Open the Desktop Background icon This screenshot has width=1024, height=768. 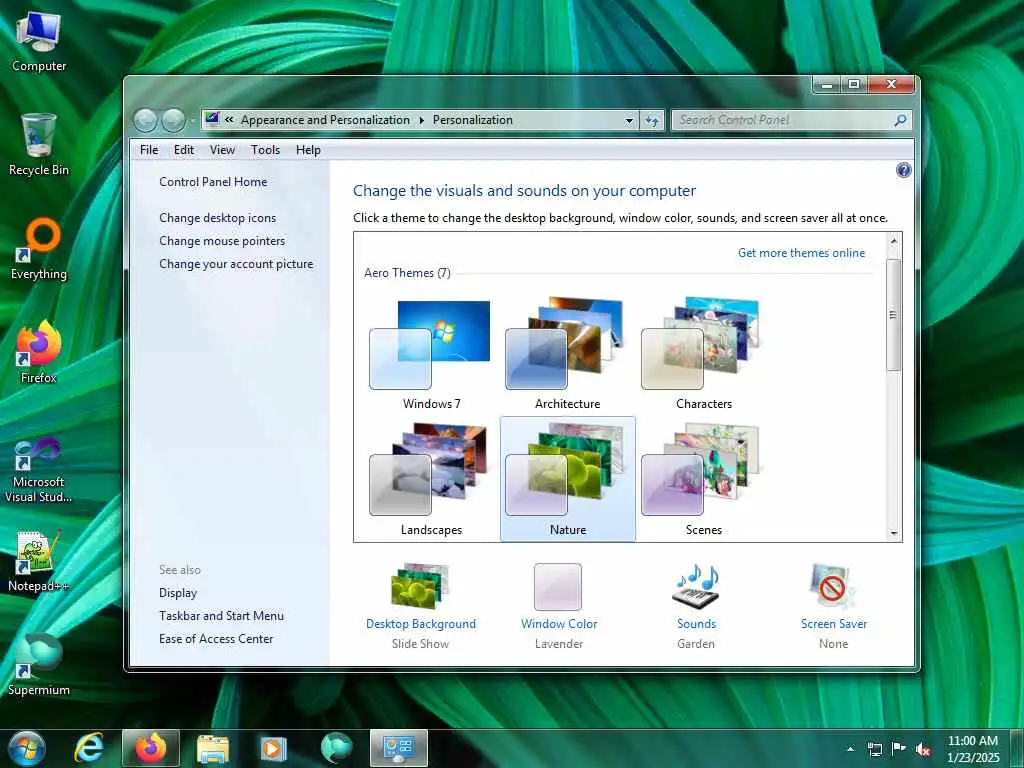coord(421,586)
